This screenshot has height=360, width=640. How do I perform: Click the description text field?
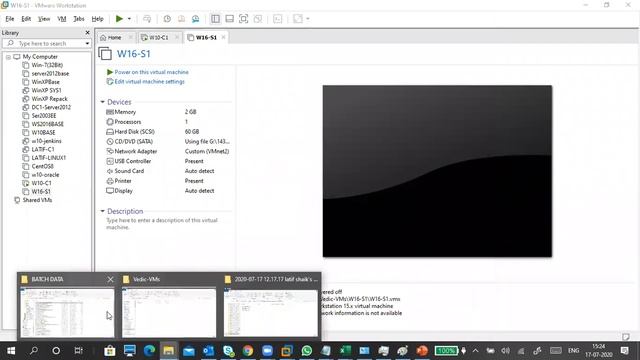[x=162, y=224]
